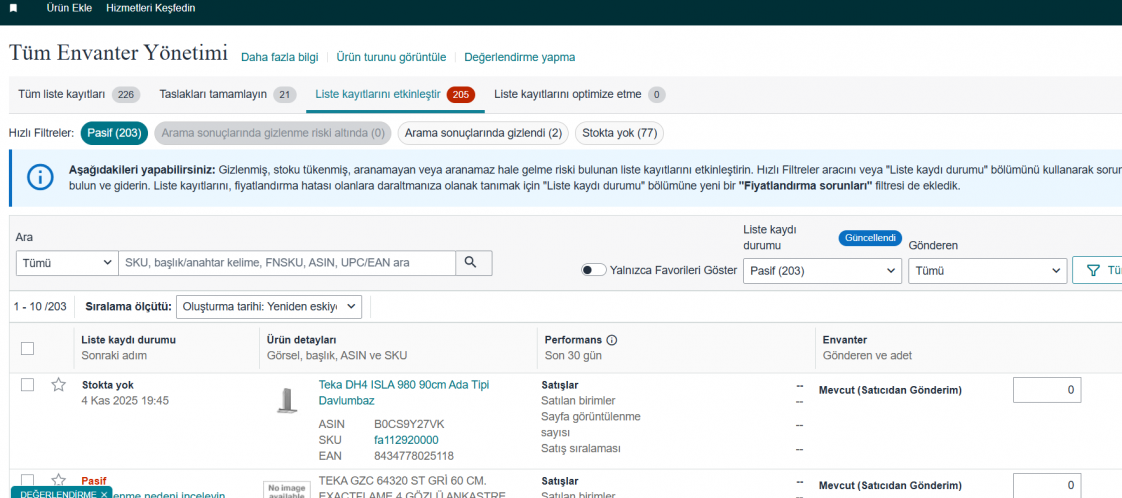Open the Sıralama ölçütü sort dropdown
The width and height of the screenshot is (1122, 498).
coord(268,306)
